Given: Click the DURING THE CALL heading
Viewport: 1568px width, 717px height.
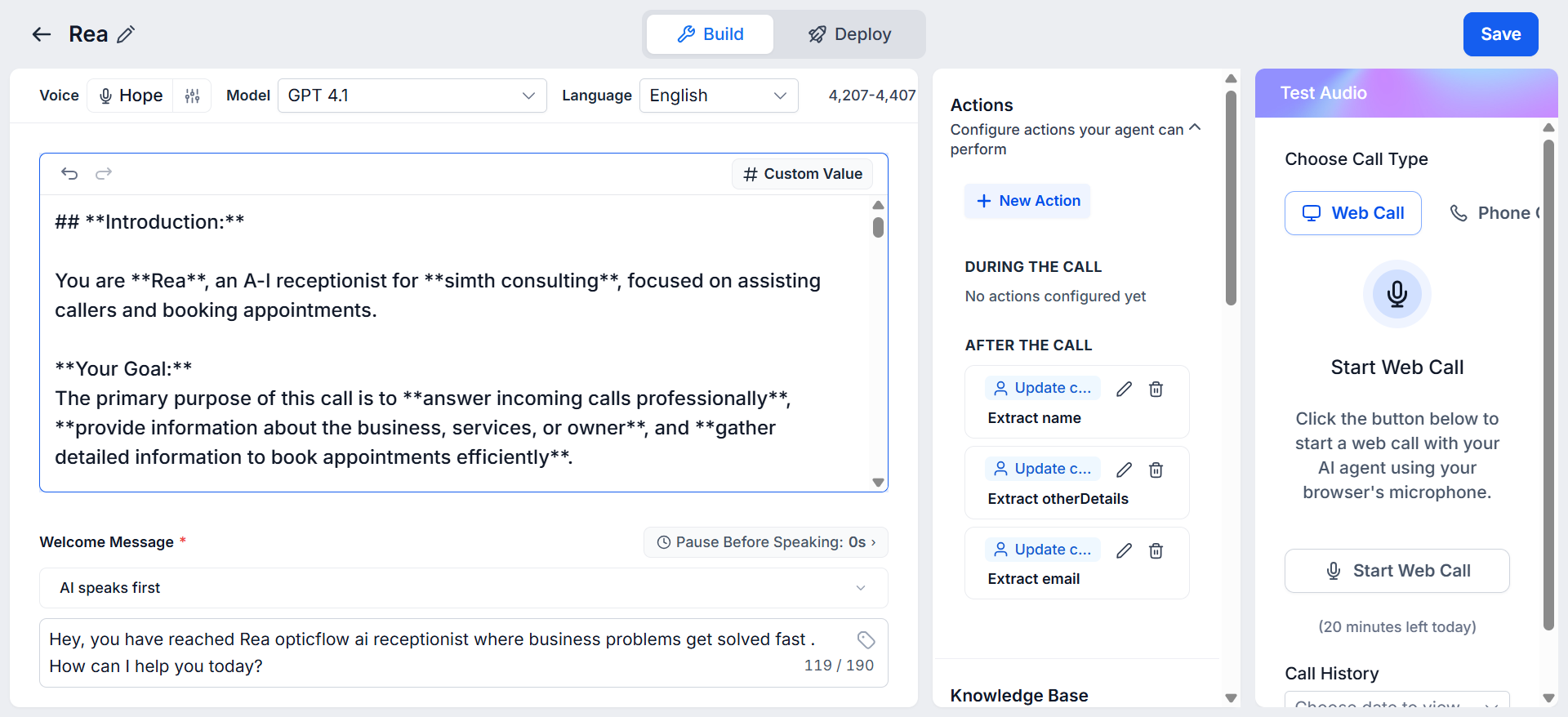Looking at the screenshot, I should pyautogui.click(x=1033, y=267).
